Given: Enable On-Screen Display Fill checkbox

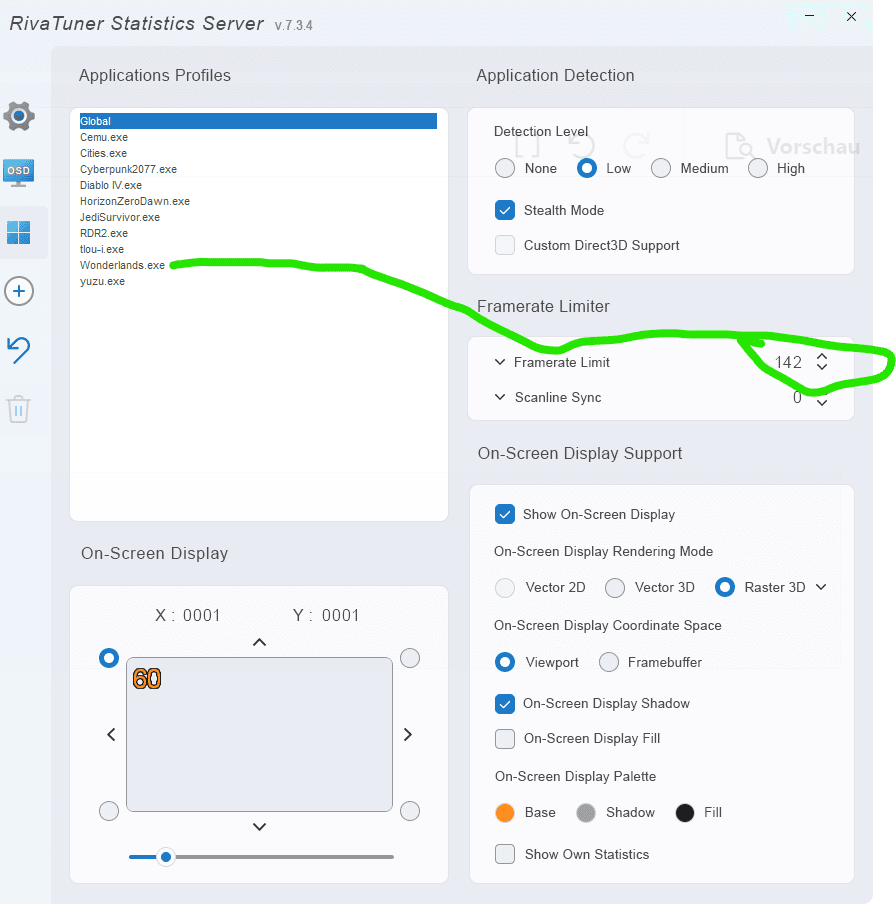Looking at the screenshot, I should (x=505, y=738).
